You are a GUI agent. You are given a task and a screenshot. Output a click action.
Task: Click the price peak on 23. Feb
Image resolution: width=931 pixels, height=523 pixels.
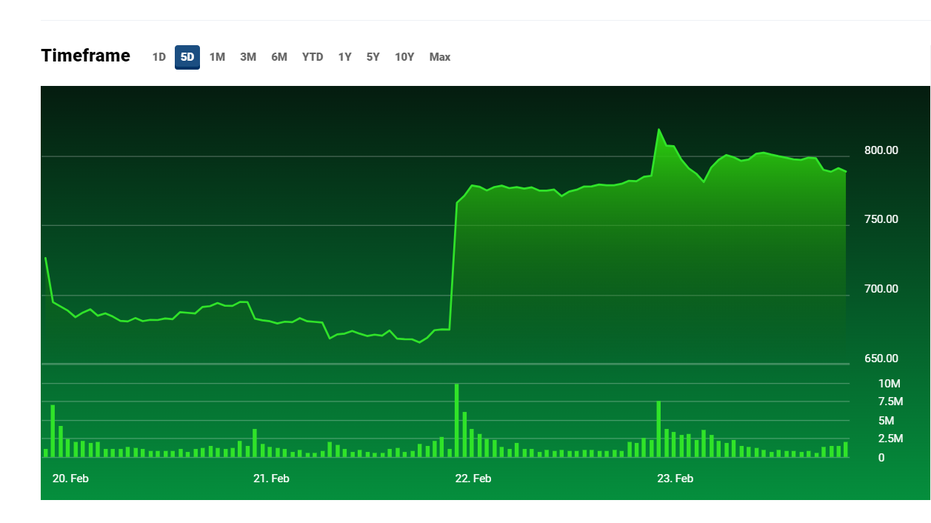click(x=659, y=129)
